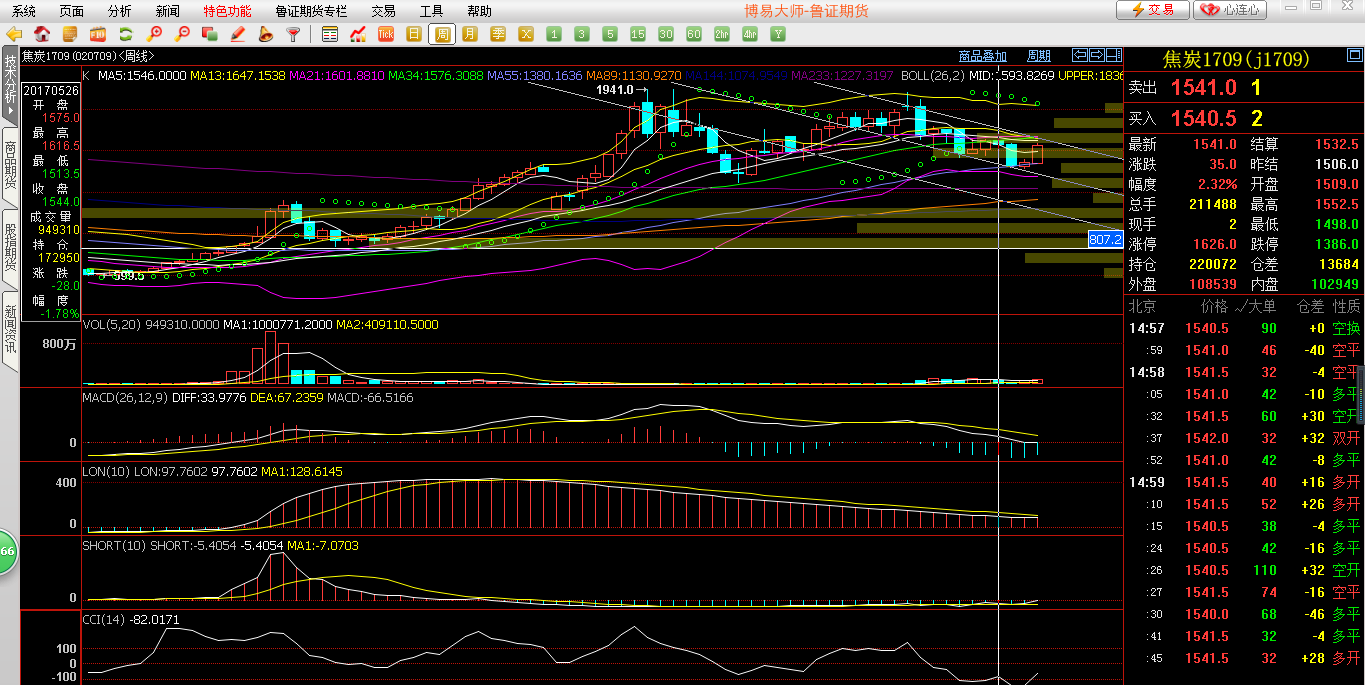Open 新闻 menu
This screenshot has width=1365, height=685.
point(168,11)
